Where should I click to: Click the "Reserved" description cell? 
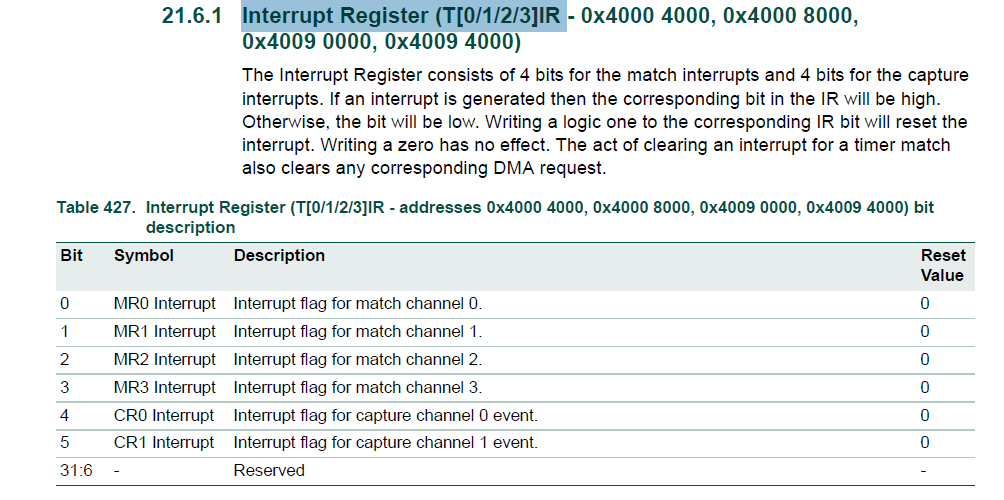269,470
